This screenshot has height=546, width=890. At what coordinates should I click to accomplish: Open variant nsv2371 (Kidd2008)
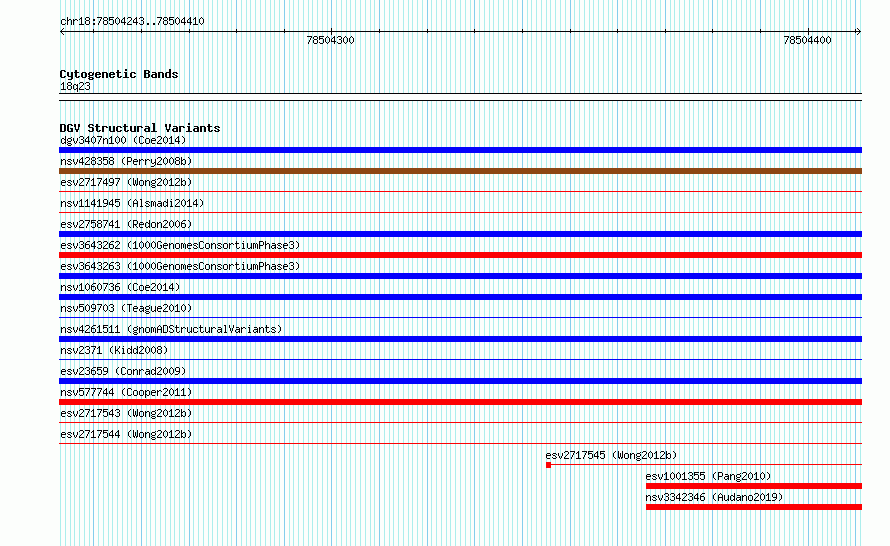click(x=114, y=350)
